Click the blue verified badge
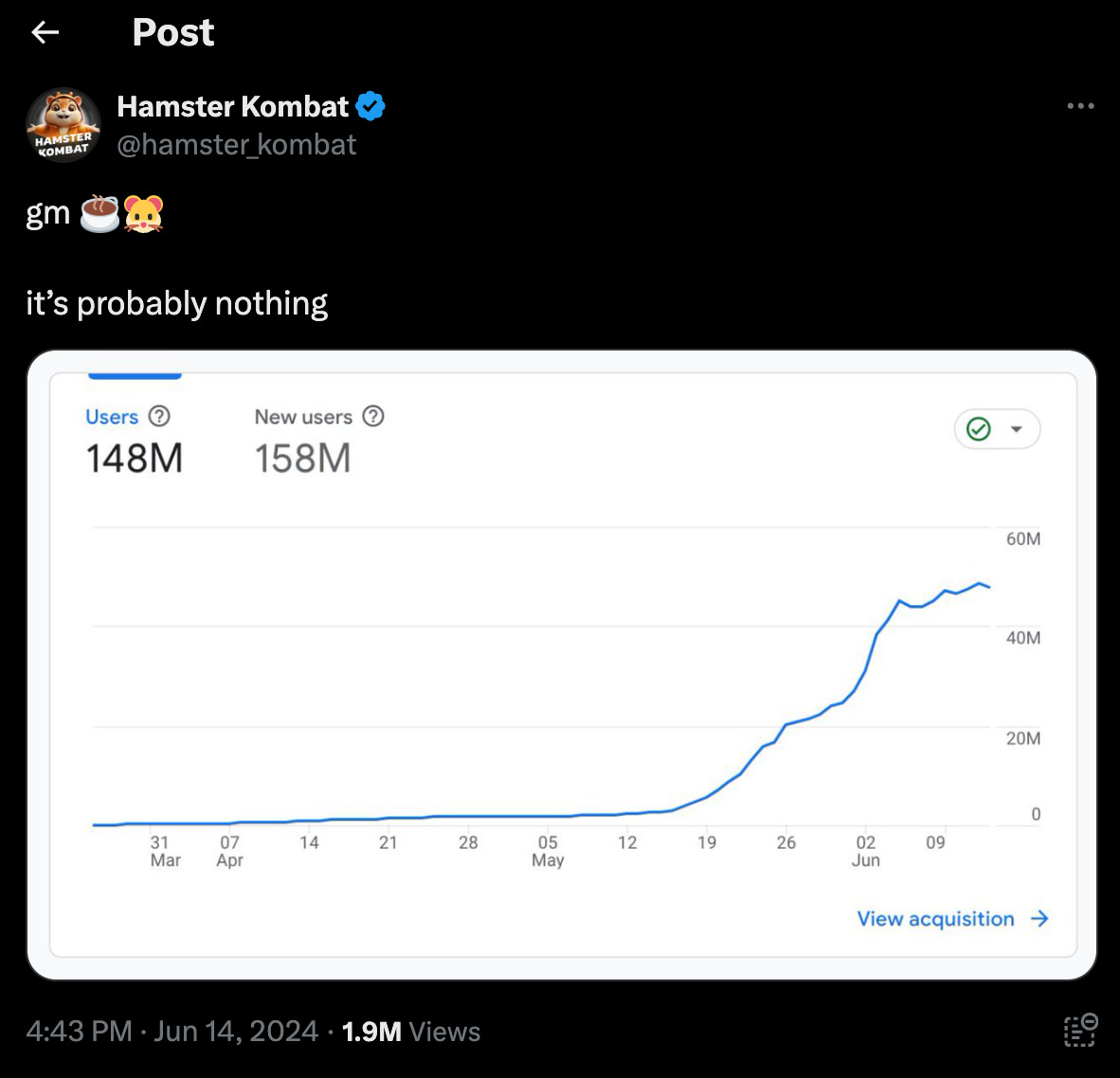The width and height of the screenshot is (1120, 1078). point(370,106)
